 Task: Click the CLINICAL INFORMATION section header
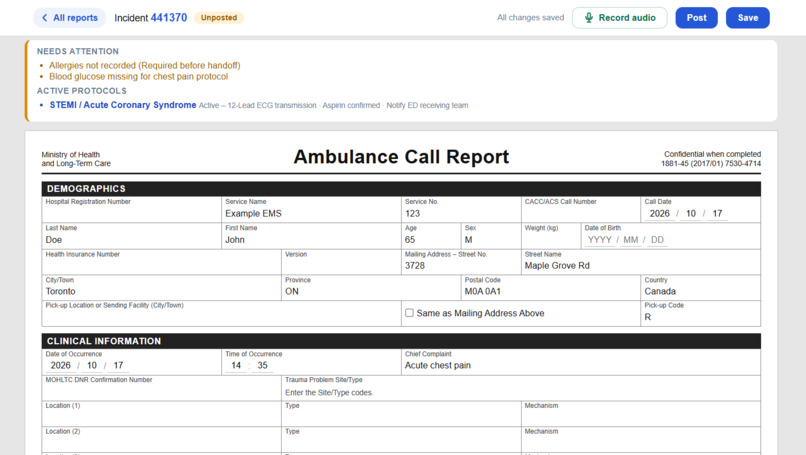[401, 341]
